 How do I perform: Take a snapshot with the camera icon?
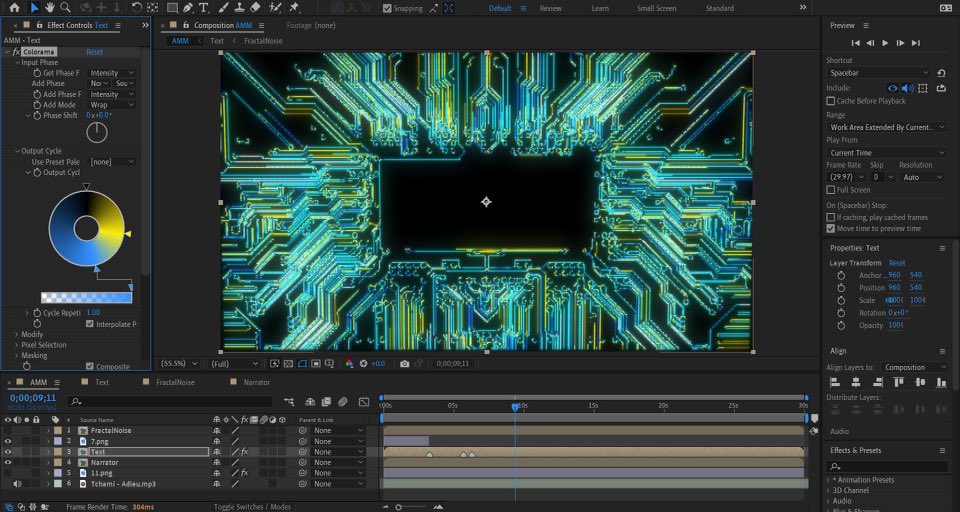[404, 364]
